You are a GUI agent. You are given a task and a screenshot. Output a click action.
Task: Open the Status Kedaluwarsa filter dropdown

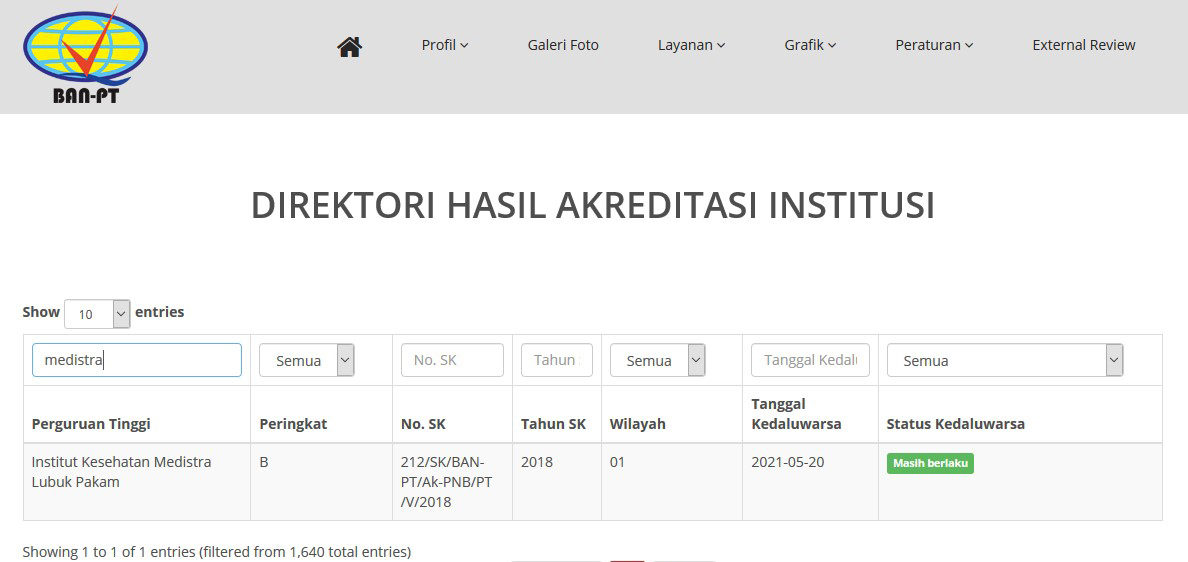click(x=1005, y=360)
